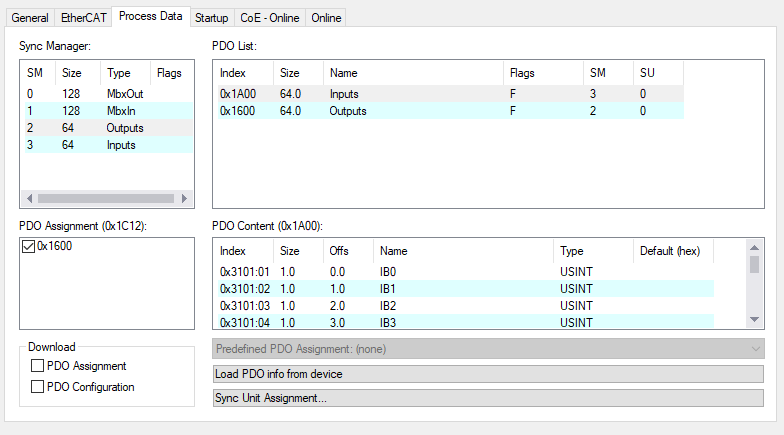Select Sync Manager row MbxIn
This screenshot has width=784, height=435.
(x=108, y=111)
